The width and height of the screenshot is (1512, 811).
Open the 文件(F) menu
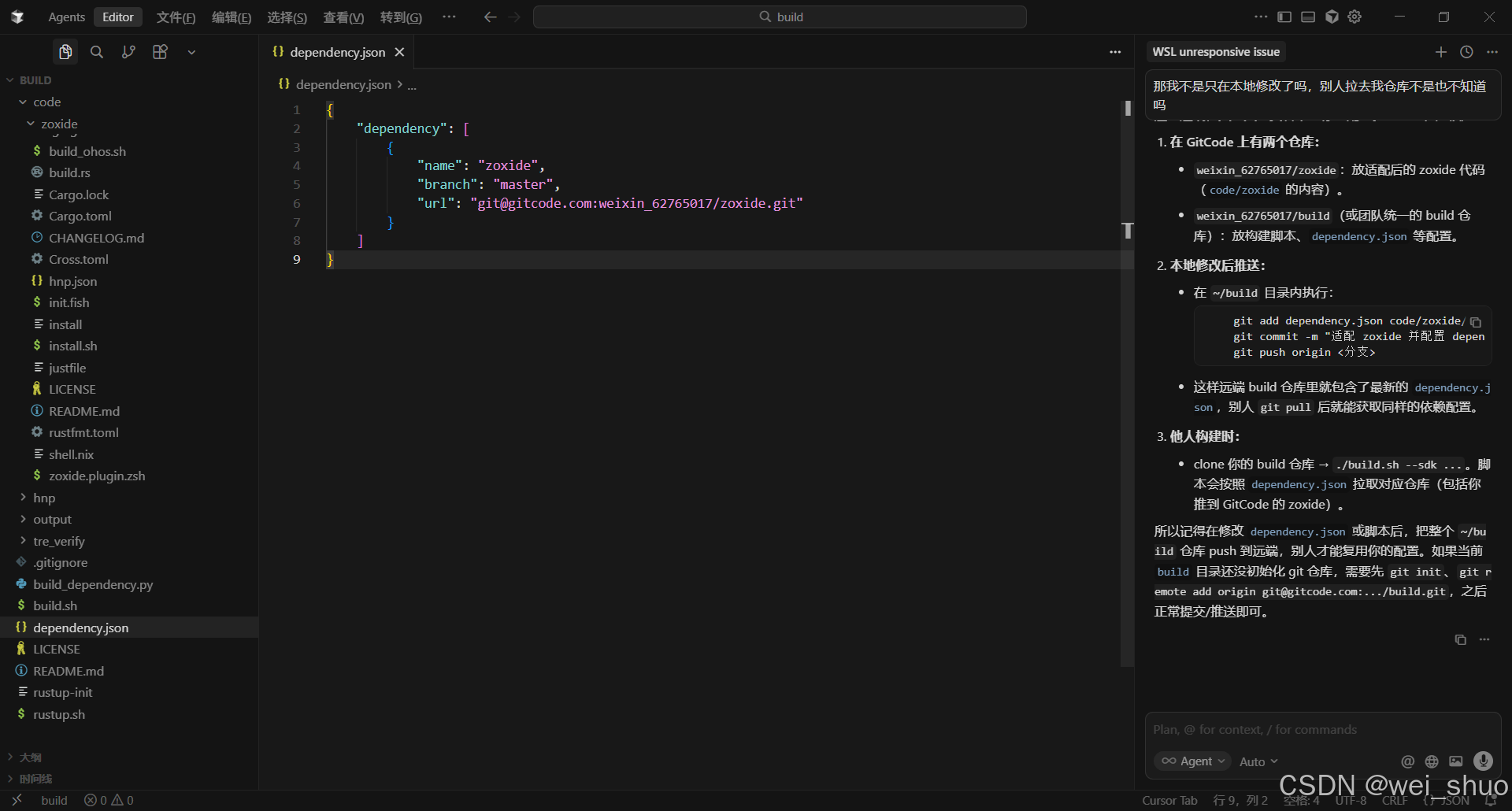pyautogui.click(x=176, y=17)
